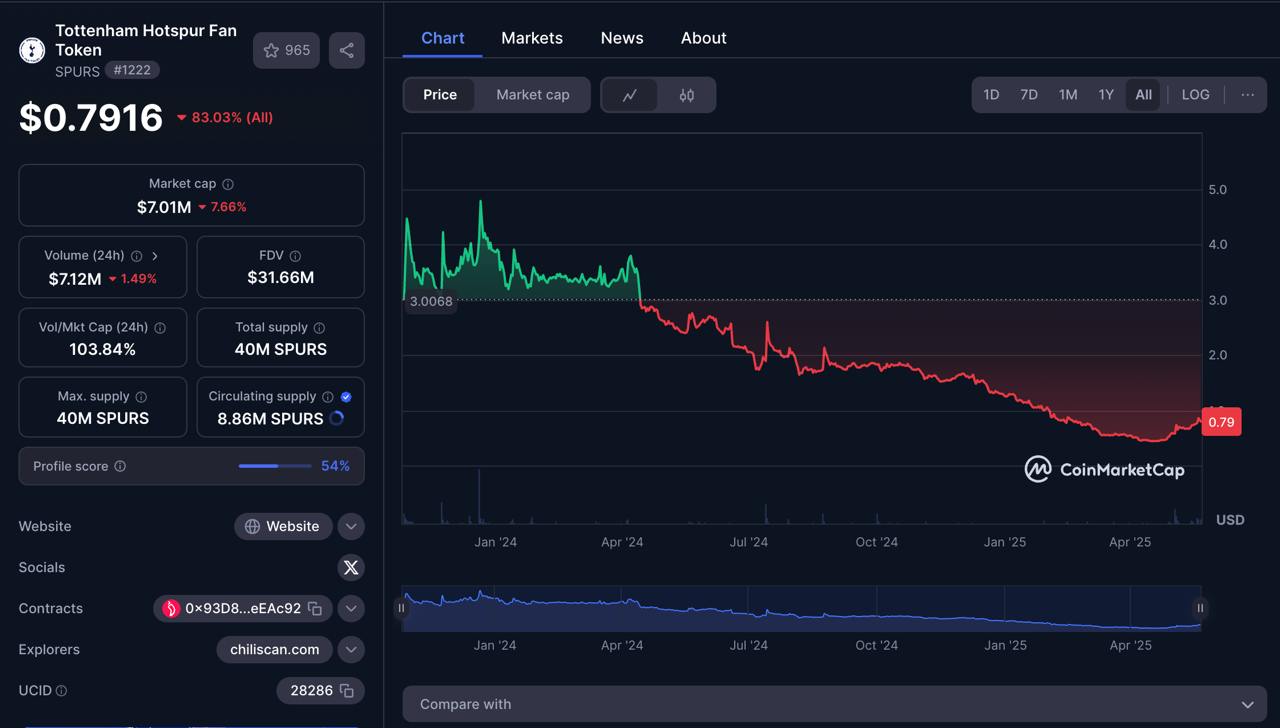This screenshot has height=728, width=1280.
Task: Click the 8.86M SPURS circulating value
Action: tap(270, 419)
